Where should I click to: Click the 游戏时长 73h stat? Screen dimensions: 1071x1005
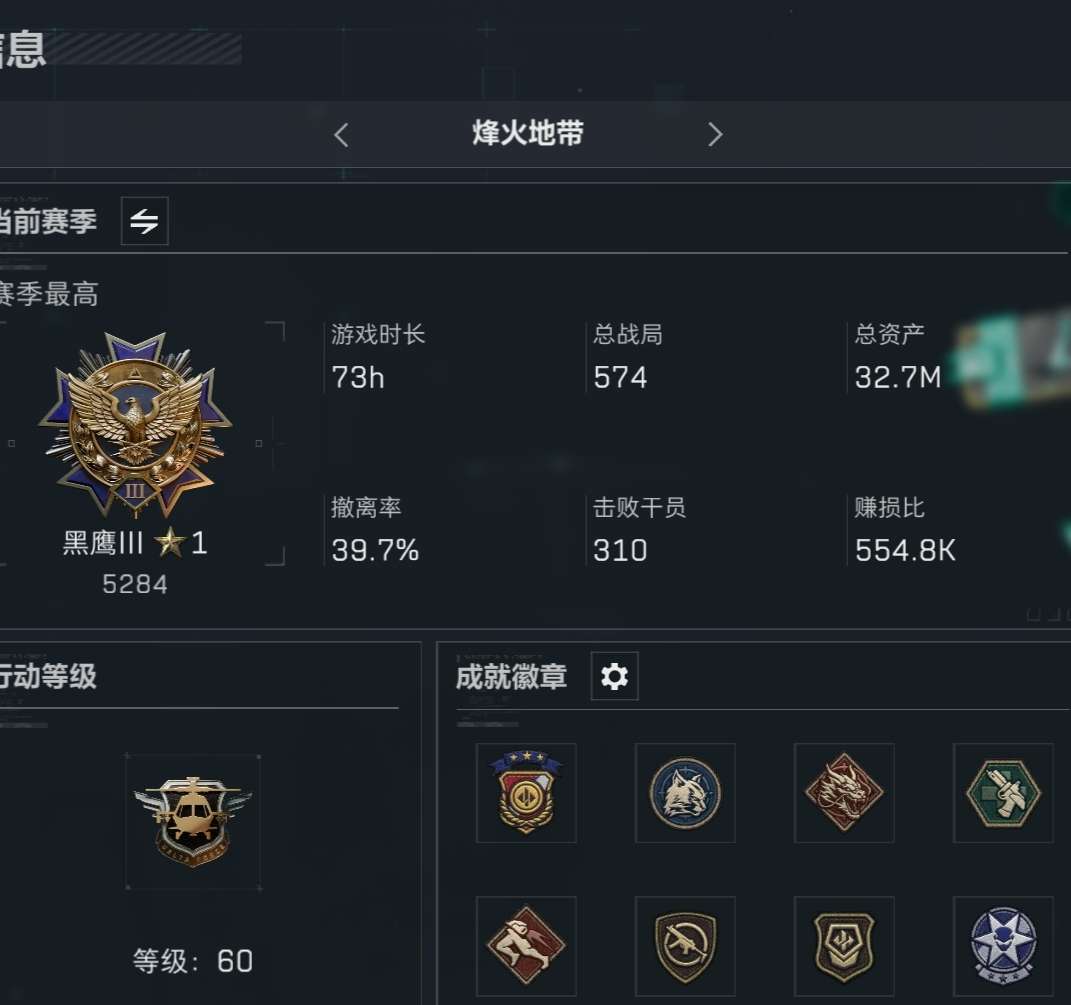coord(378,357)
